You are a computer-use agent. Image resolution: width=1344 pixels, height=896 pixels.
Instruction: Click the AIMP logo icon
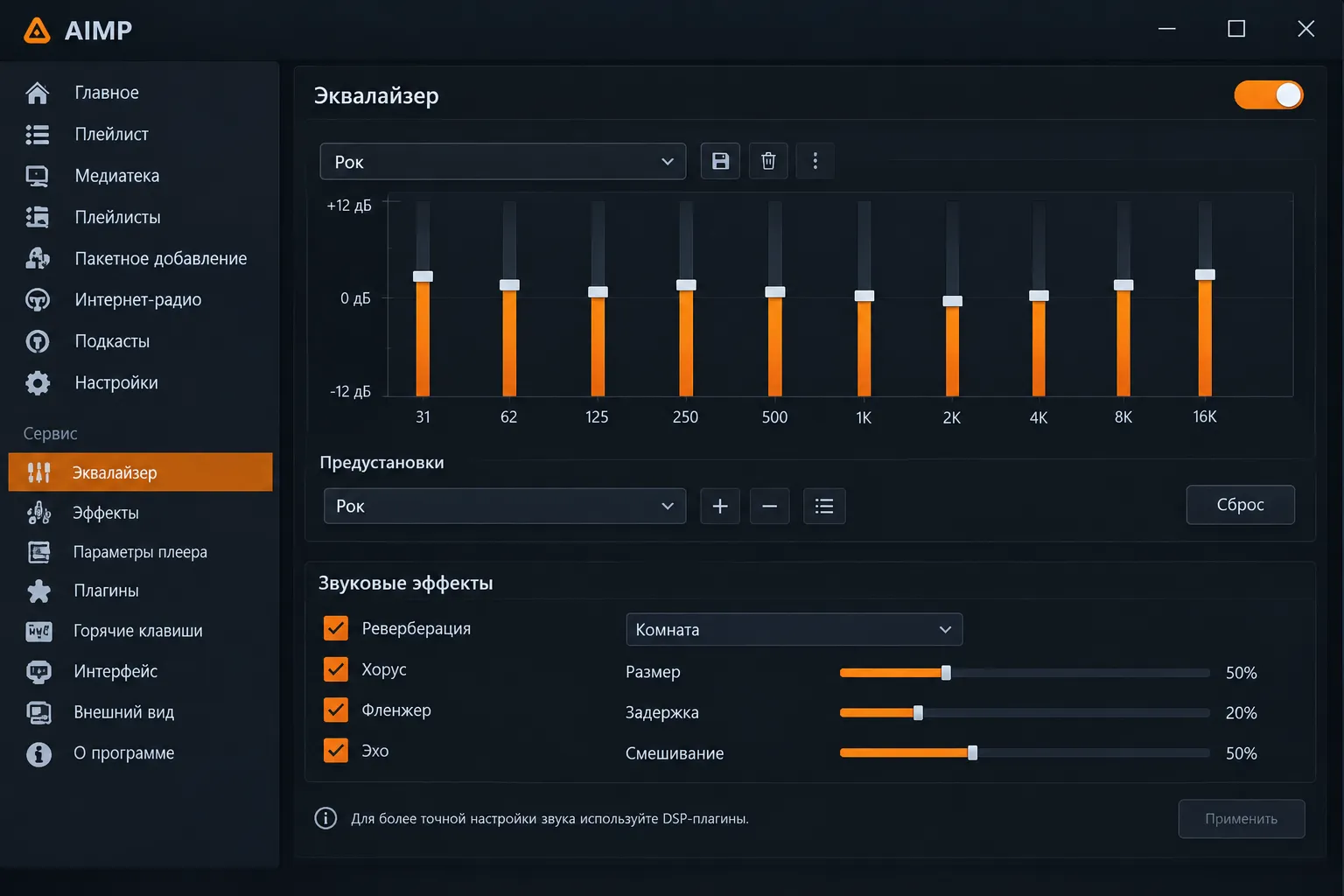[37, 31]
